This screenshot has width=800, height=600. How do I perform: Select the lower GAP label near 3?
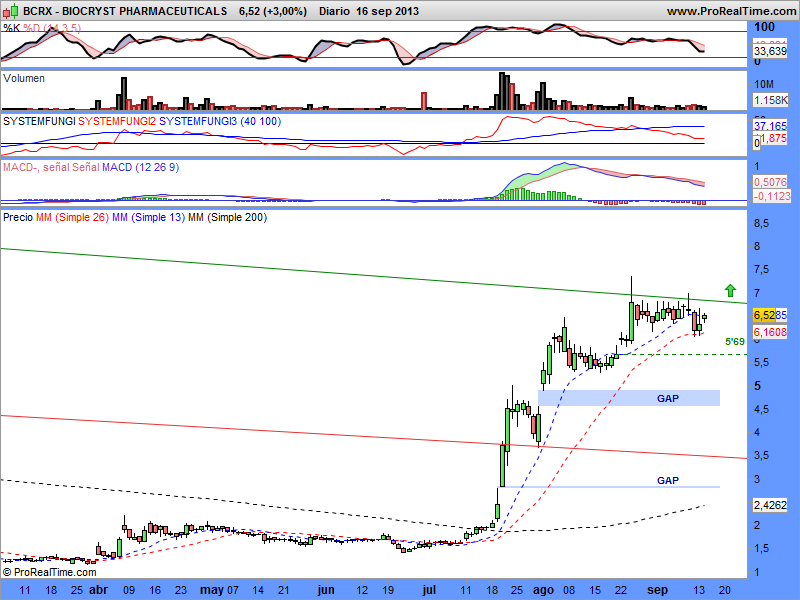tap(668, 480)
